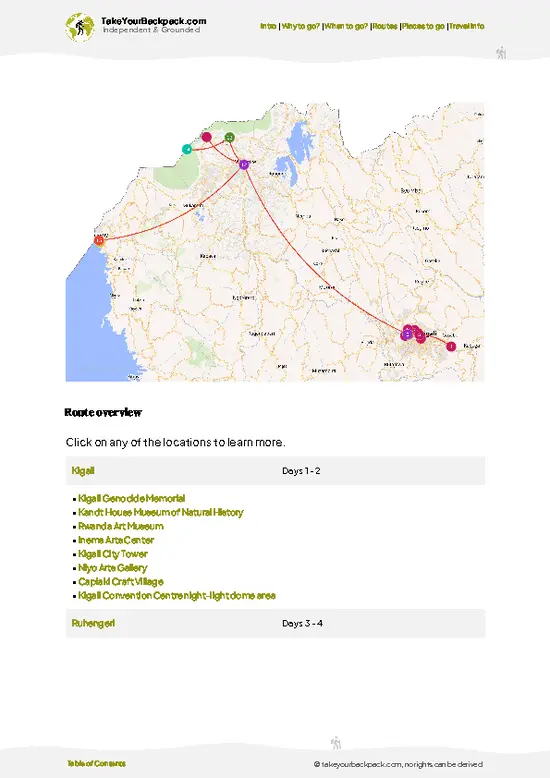Open Kigali Convention Centre night-light dome link

(x=177, y=595)
